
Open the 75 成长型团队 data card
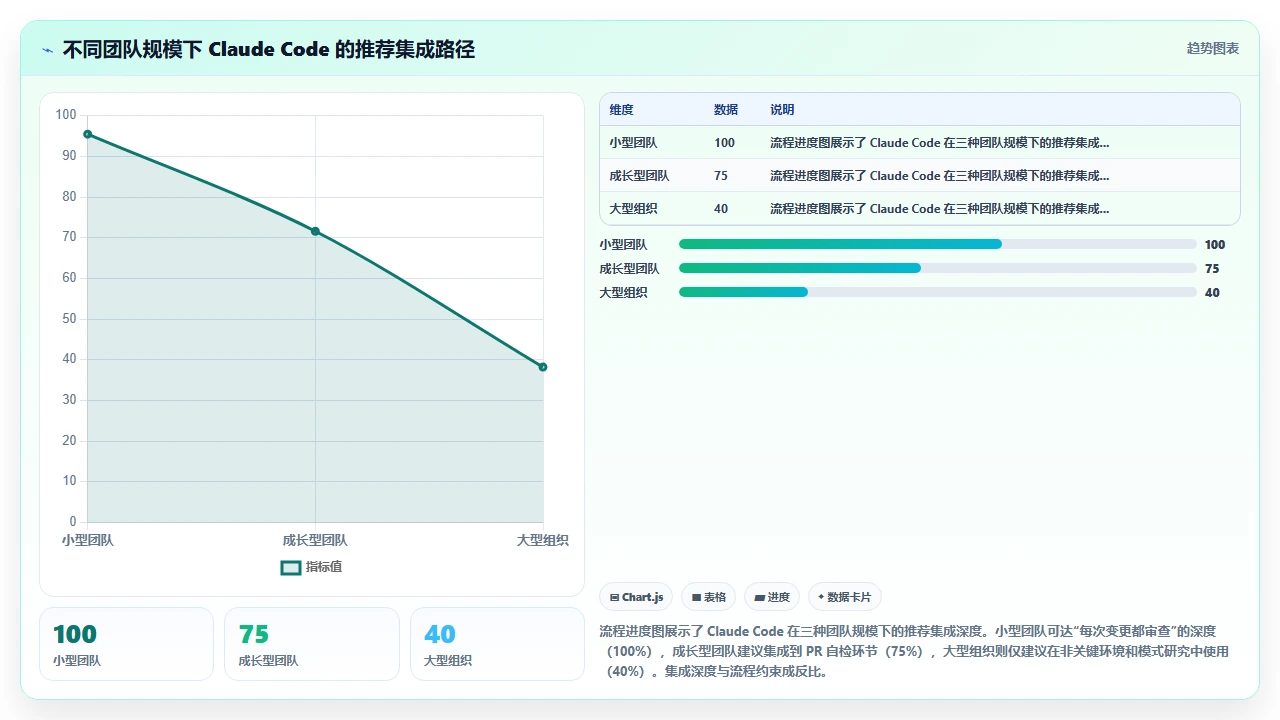click(312, 644)
